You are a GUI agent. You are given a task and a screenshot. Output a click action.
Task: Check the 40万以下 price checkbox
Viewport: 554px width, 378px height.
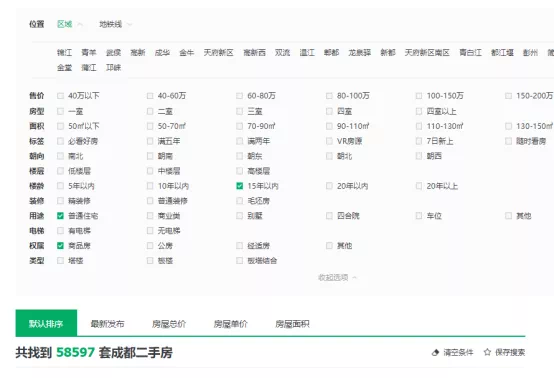click(x=60, y=96)
